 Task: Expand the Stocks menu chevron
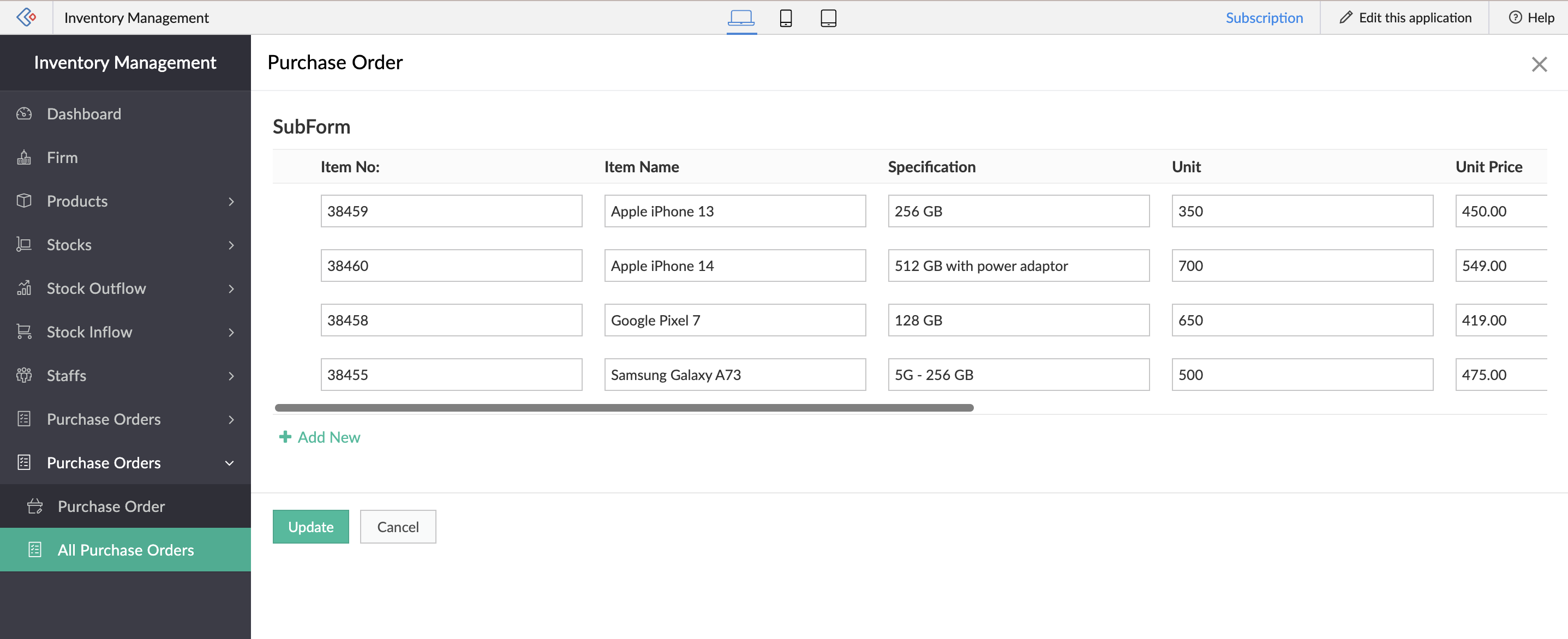(231, 245)
